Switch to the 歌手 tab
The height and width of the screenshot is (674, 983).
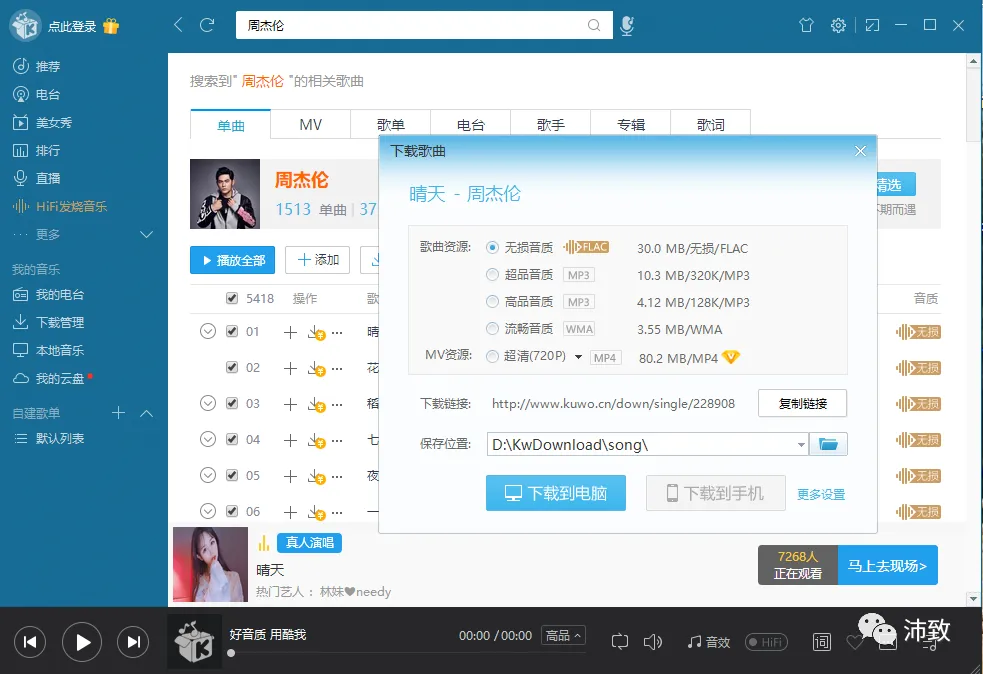(550, 124)
